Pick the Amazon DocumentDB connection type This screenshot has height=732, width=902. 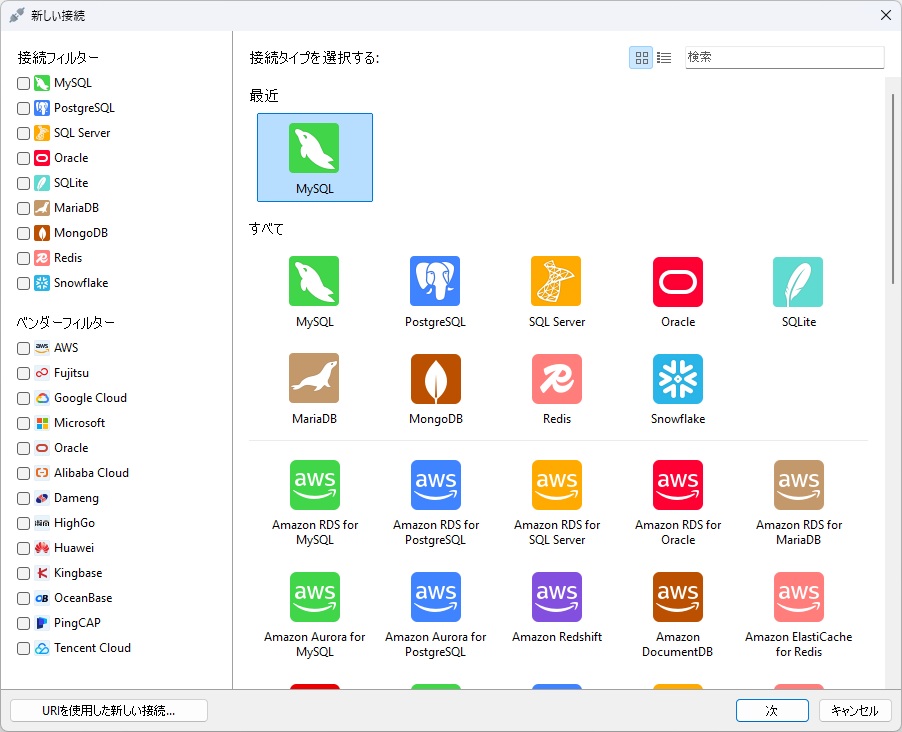pyautogui.click(x=678, y=615)
